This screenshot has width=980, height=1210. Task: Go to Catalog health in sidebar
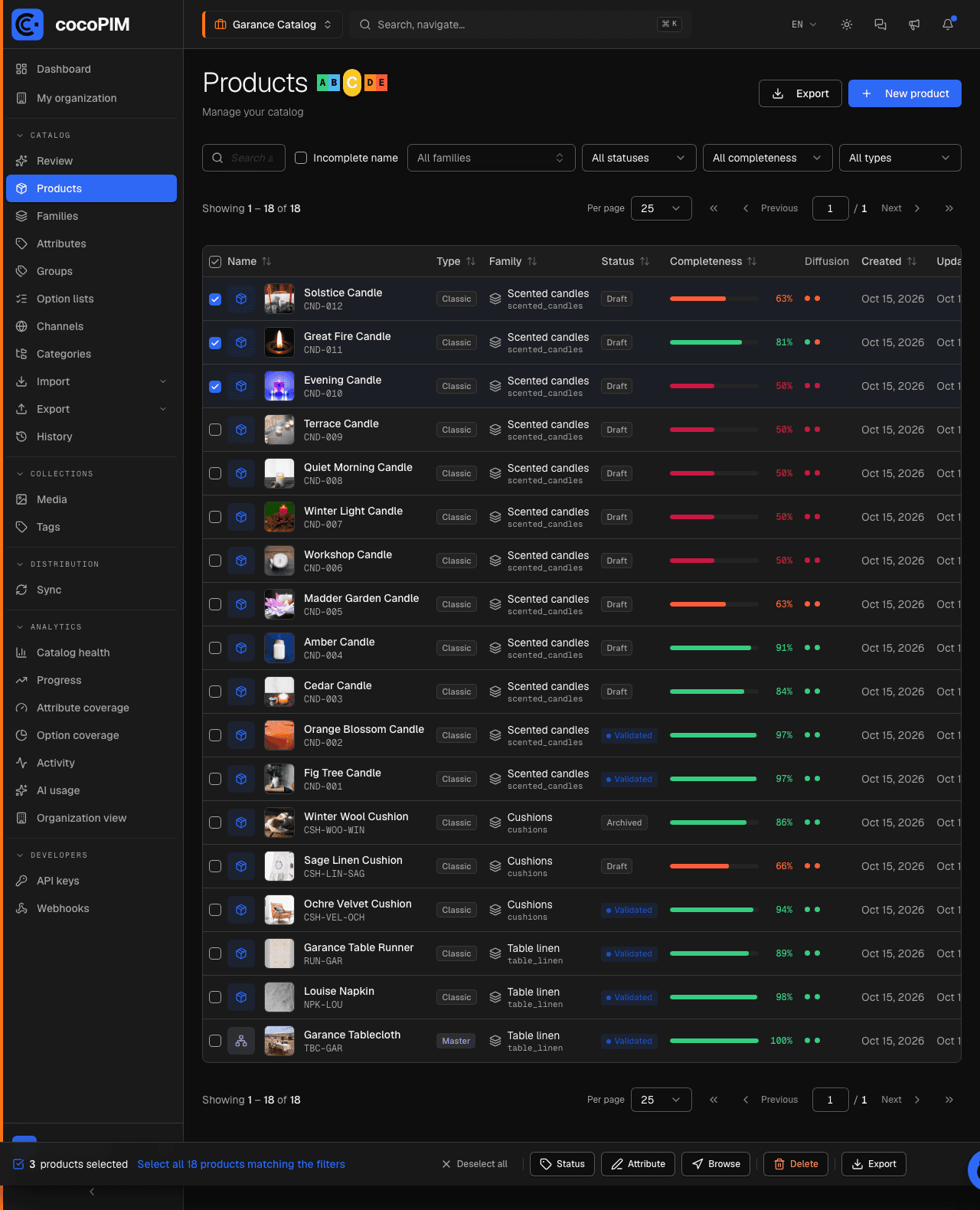coord(91,652)
